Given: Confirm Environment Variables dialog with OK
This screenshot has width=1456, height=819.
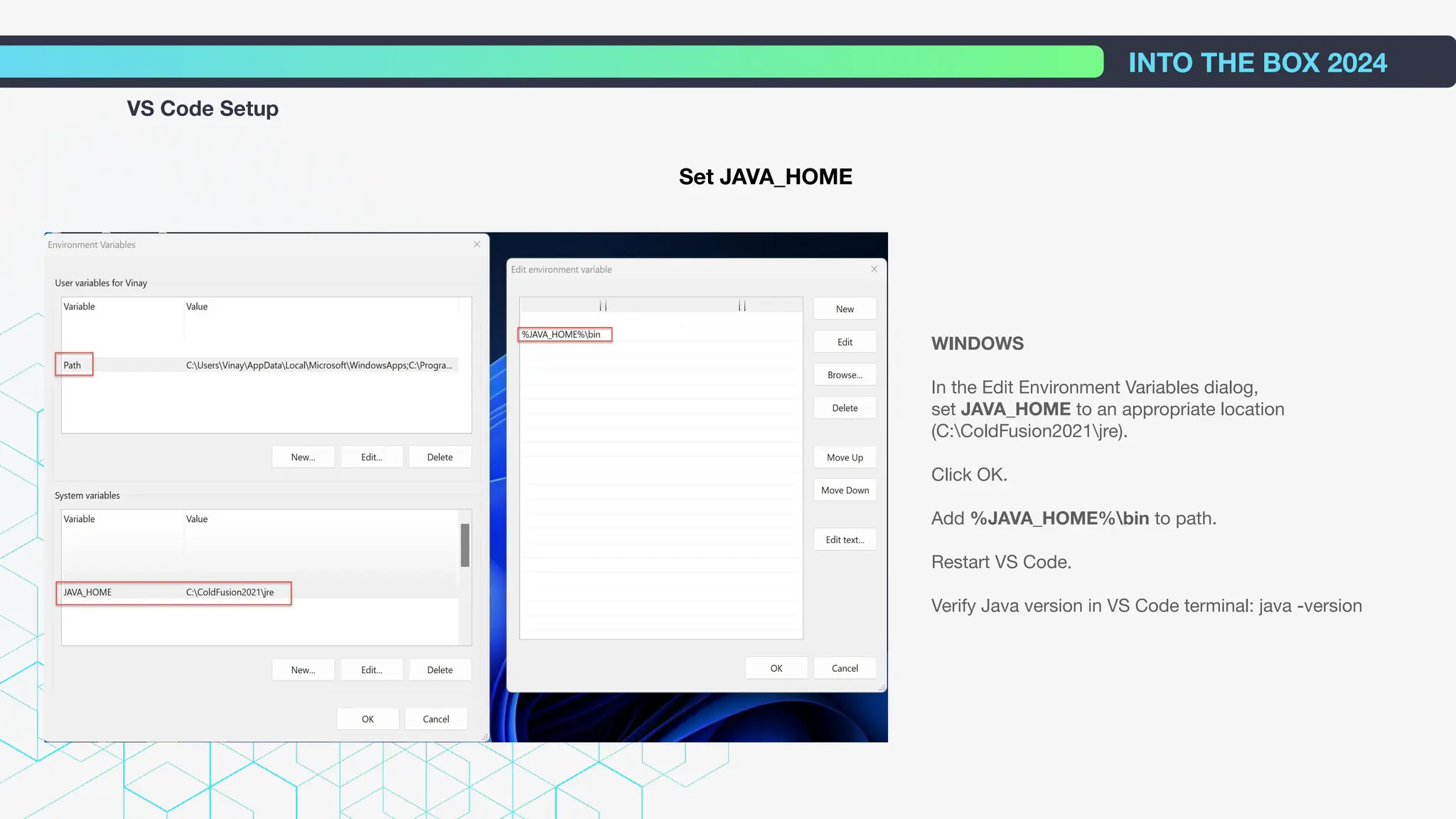Looking at the screenshot, I should (368, 719).
